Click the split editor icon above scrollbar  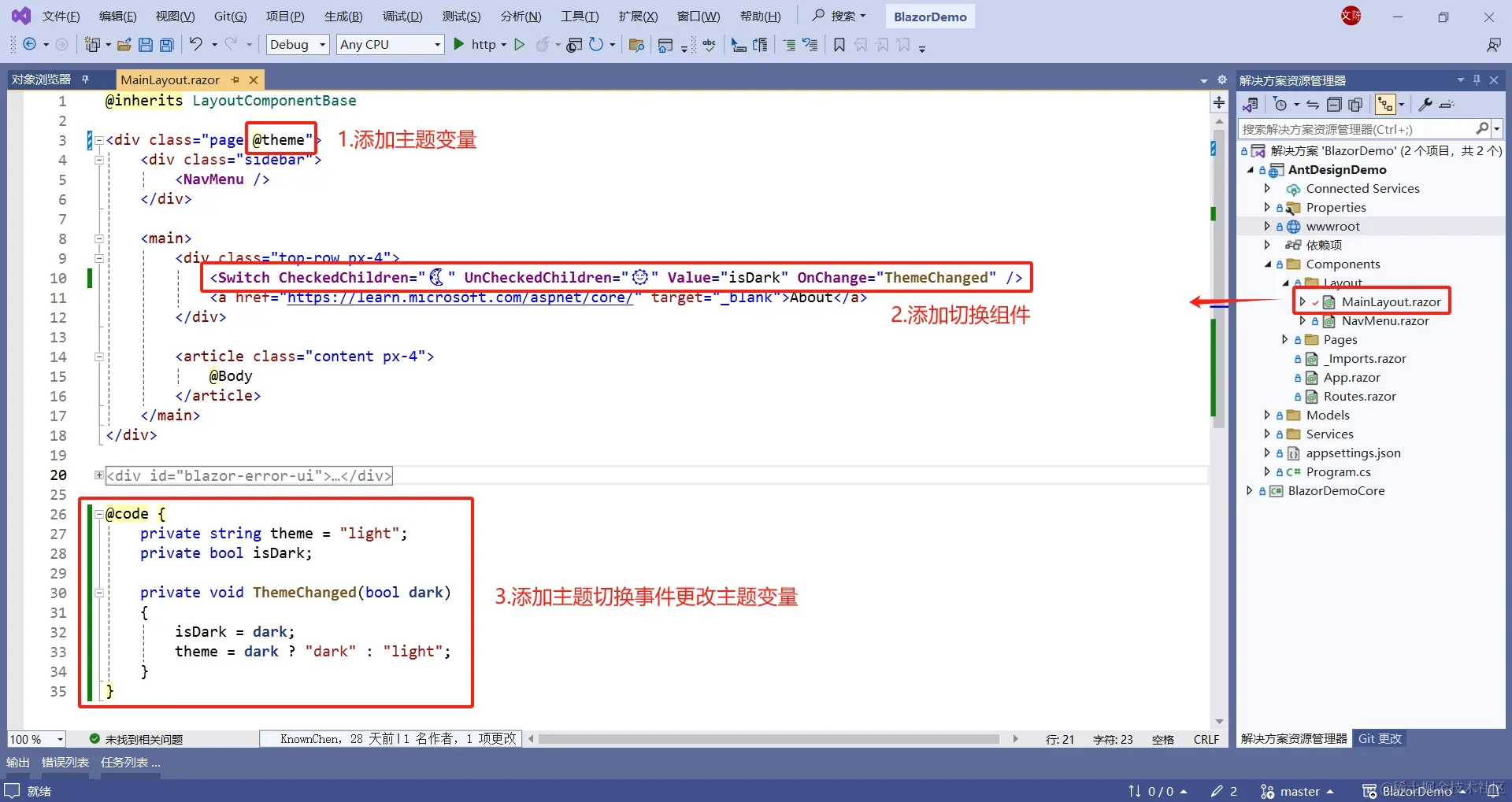coord(1219,102)
